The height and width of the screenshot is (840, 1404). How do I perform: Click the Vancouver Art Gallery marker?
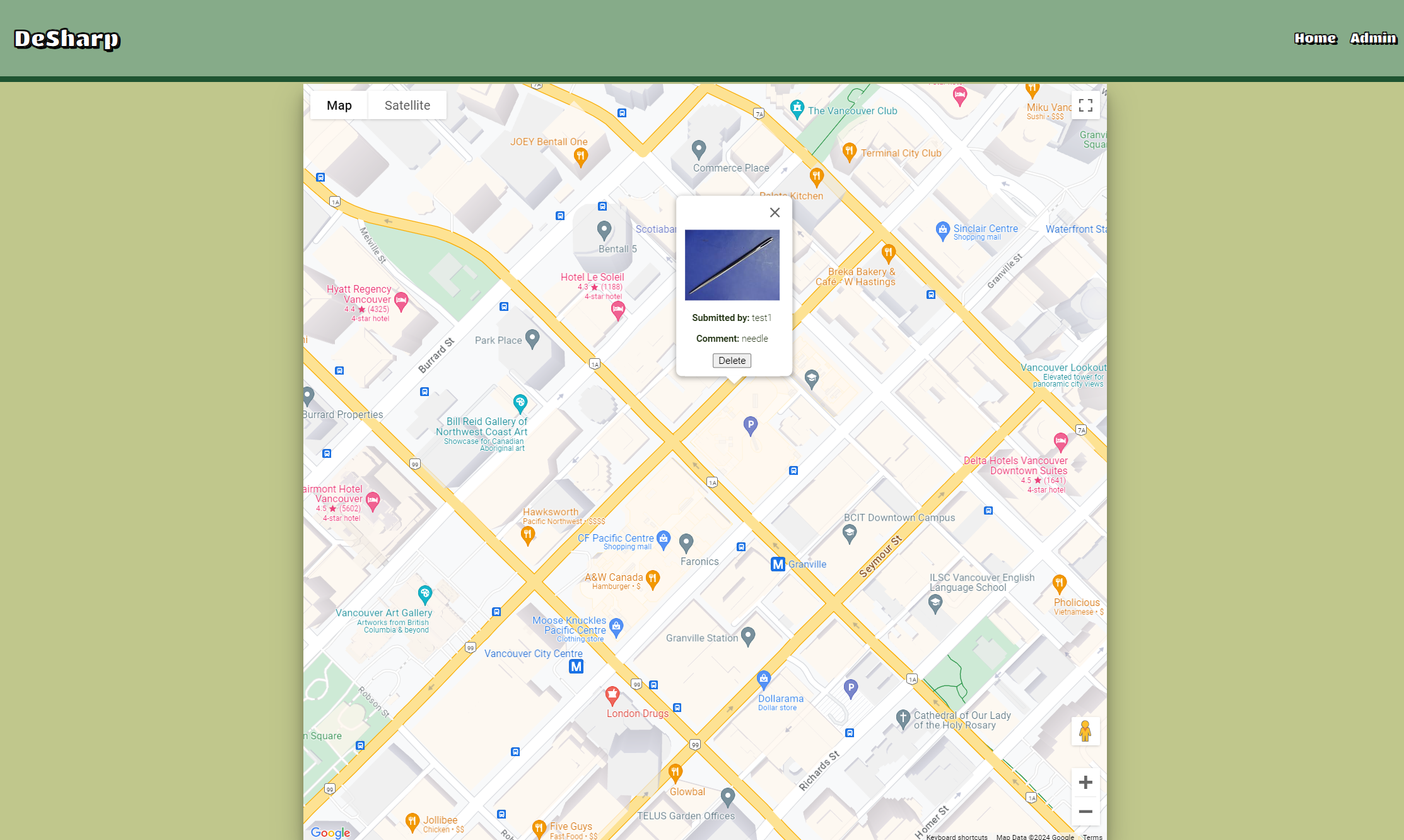424,593
